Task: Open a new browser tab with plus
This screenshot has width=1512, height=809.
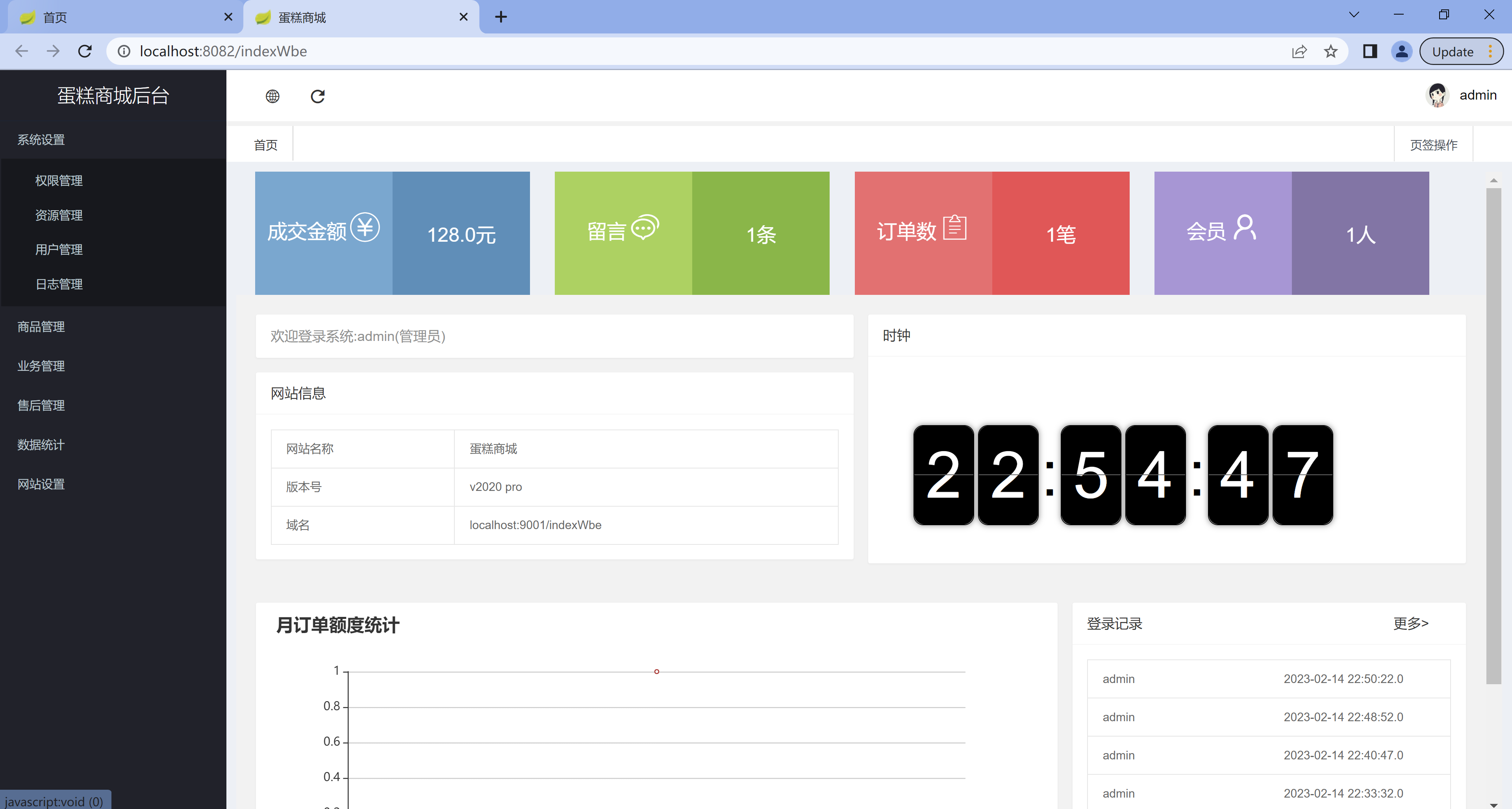Action: tap(501, 17)
